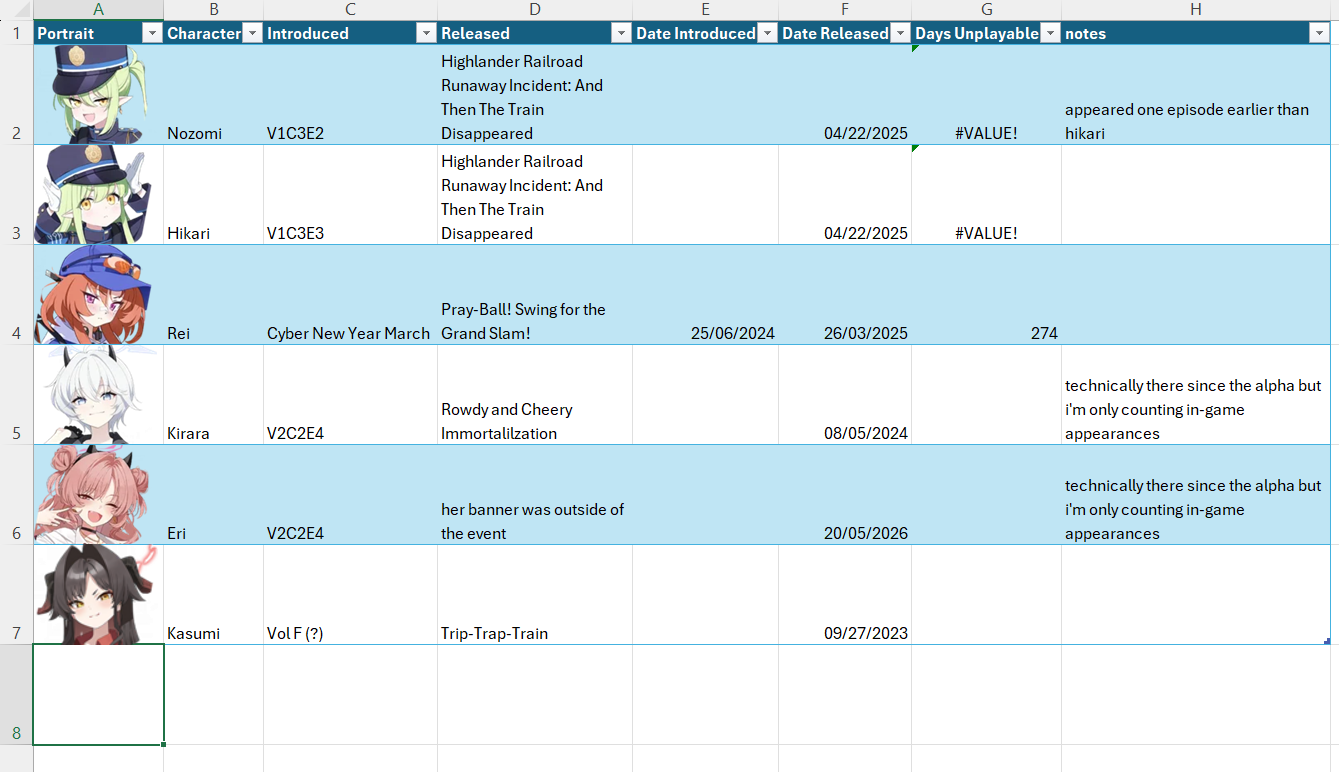
Task: Click Eri's portrait picture
Action: point(93,495)
